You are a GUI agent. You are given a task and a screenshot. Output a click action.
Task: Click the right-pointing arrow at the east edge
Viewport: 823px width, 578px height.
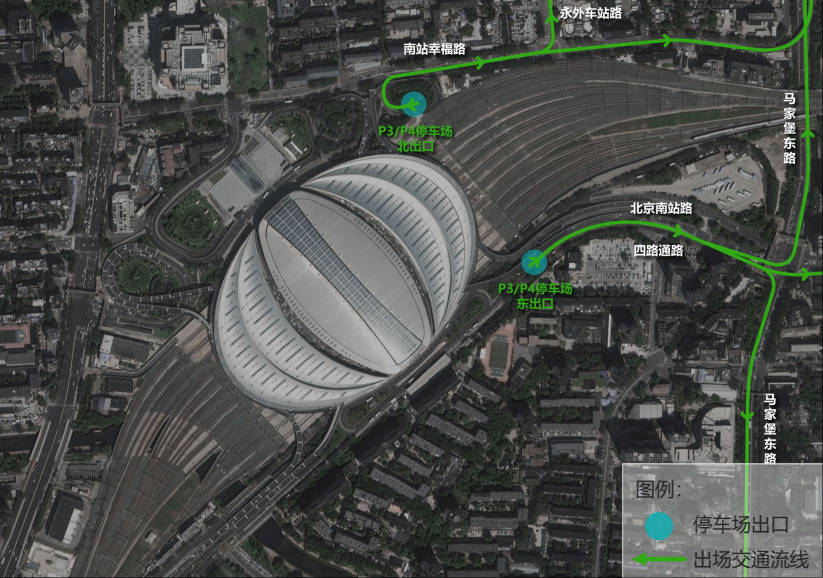coord(806,275)
